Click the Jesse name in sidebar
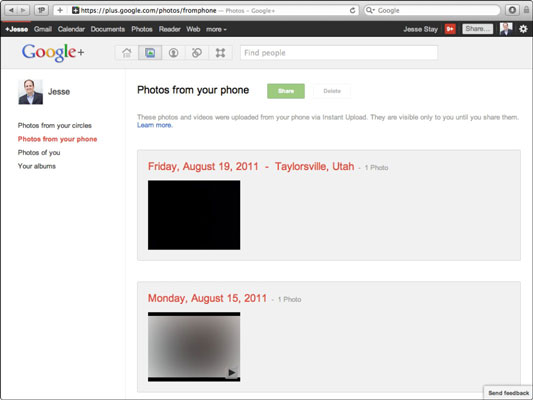 [59, 92]
